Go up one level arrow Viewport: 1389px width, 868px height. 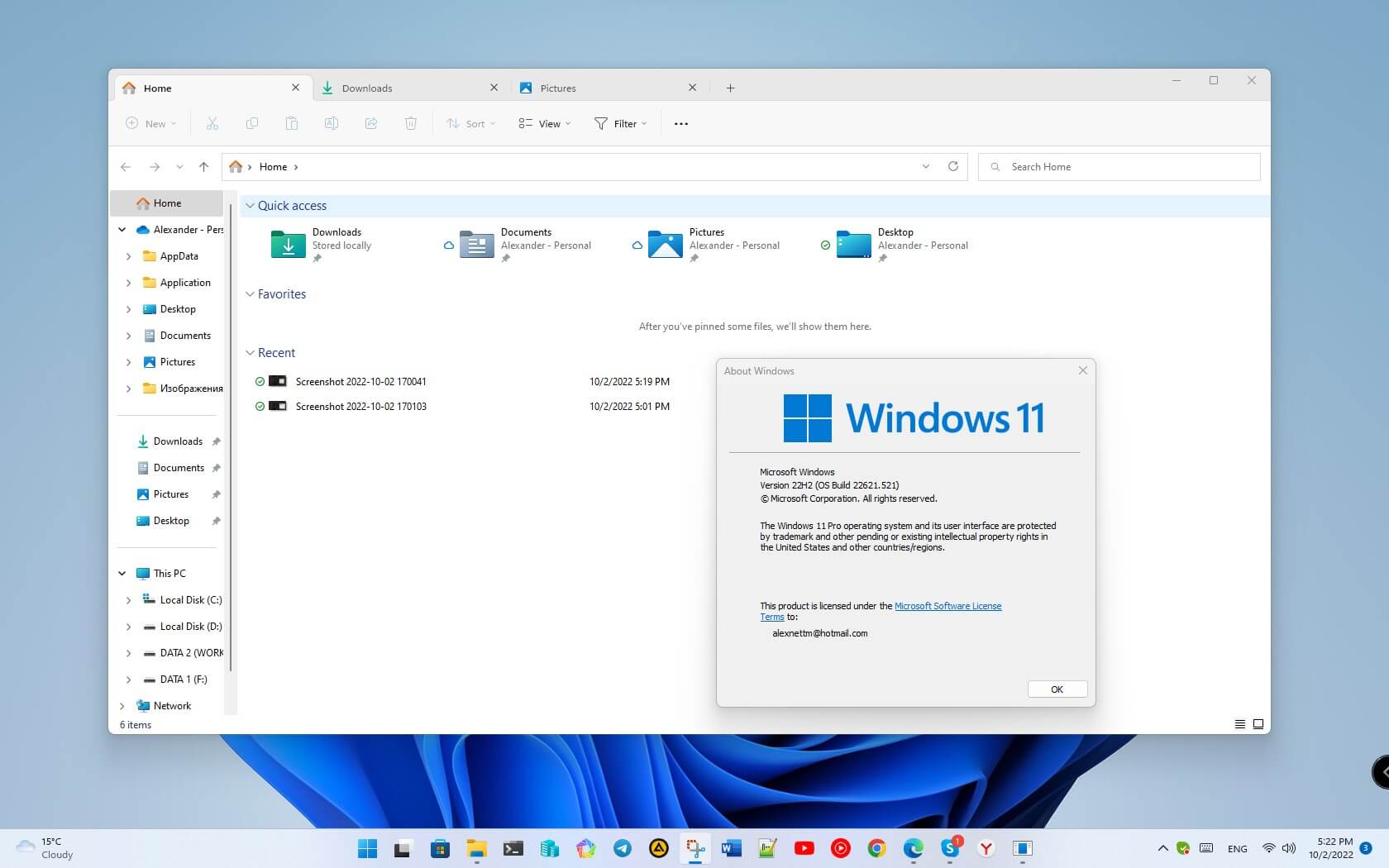(204, 167)
